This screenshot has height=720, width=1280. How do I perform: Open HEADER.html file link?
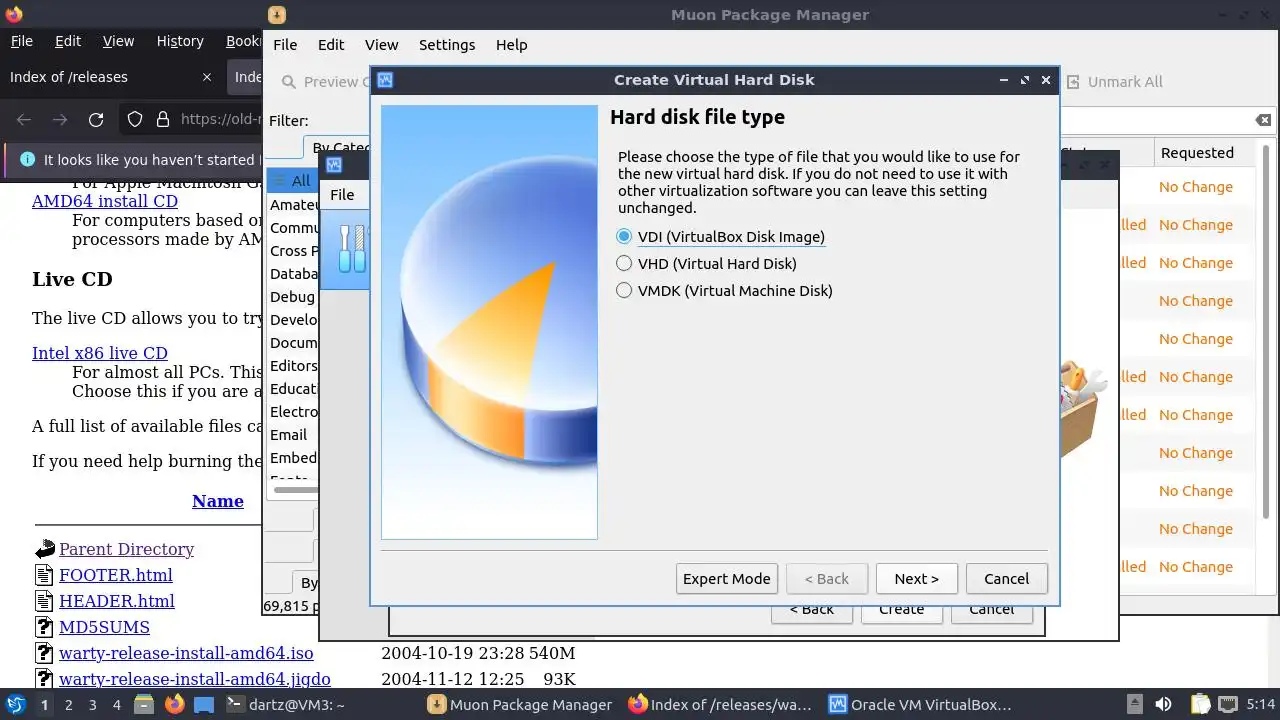pyautogui.click(x=117, y=601)
